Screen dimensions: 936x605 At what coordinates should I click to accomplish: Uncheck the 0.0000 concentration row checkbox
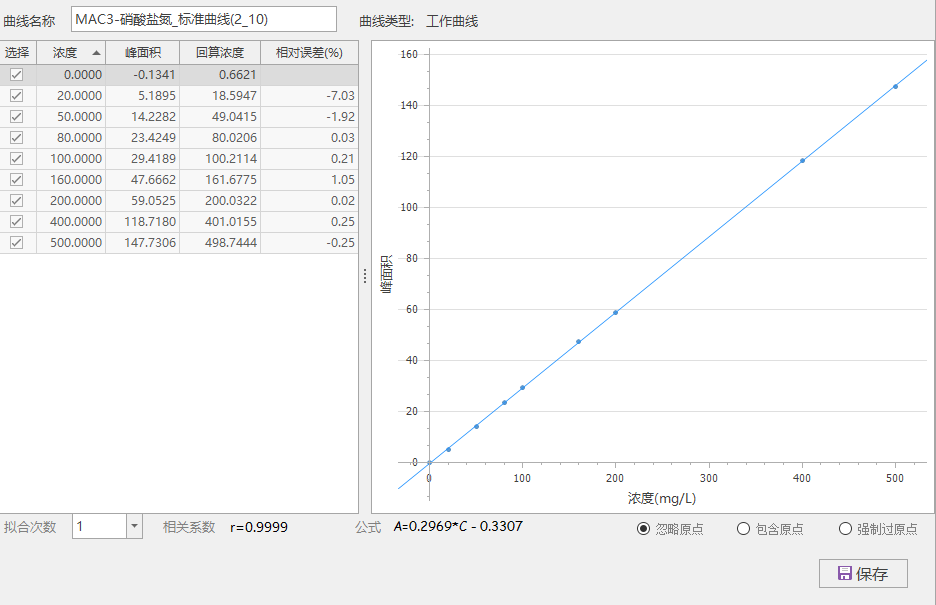click(x=17, y=74)
